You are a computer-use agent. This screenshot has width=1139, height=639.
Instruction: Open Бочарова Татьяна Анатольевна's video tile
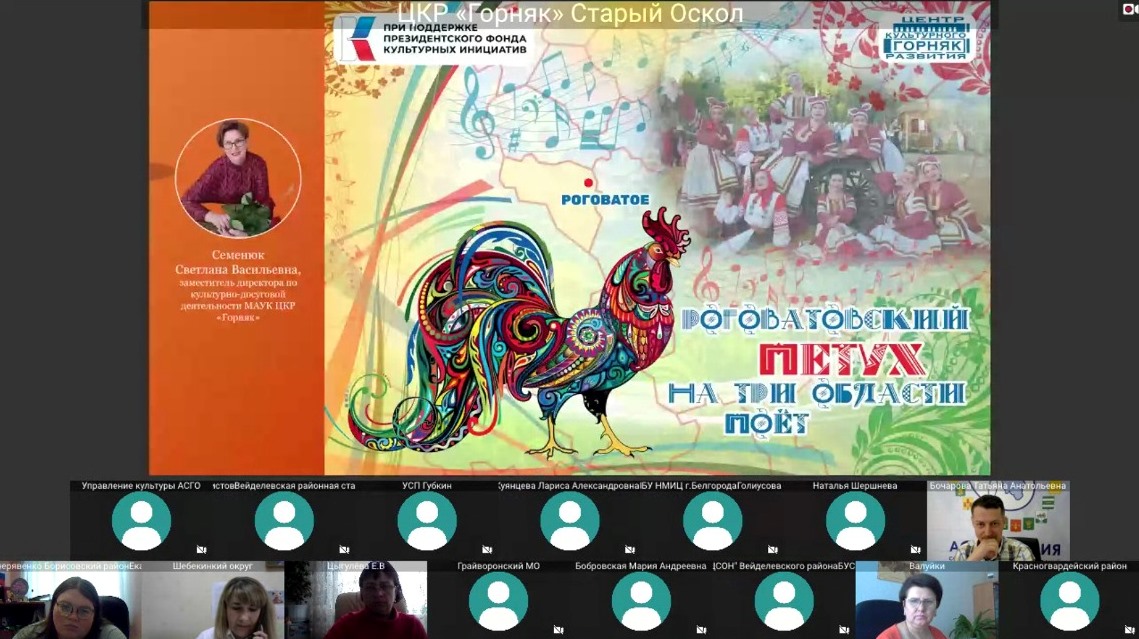click(998, 521)
